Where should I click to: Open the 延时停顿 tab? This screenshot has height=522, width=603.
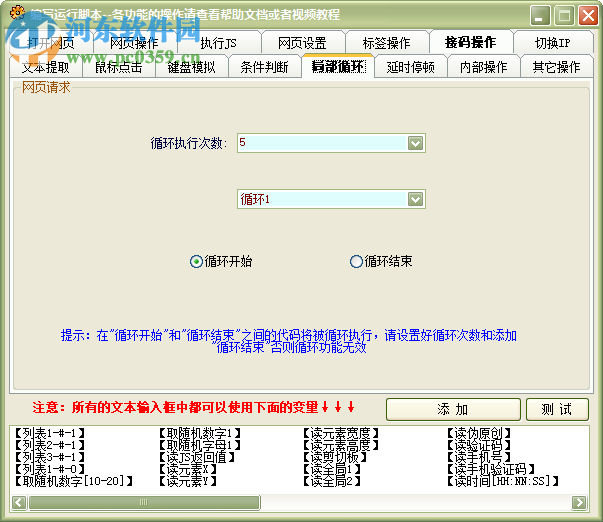point(411,67)
